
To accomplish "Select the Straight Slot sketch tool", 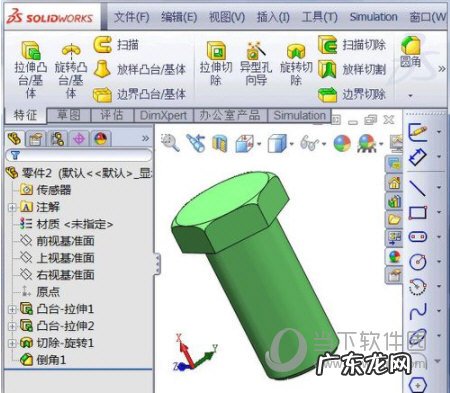I will (418, 237).
